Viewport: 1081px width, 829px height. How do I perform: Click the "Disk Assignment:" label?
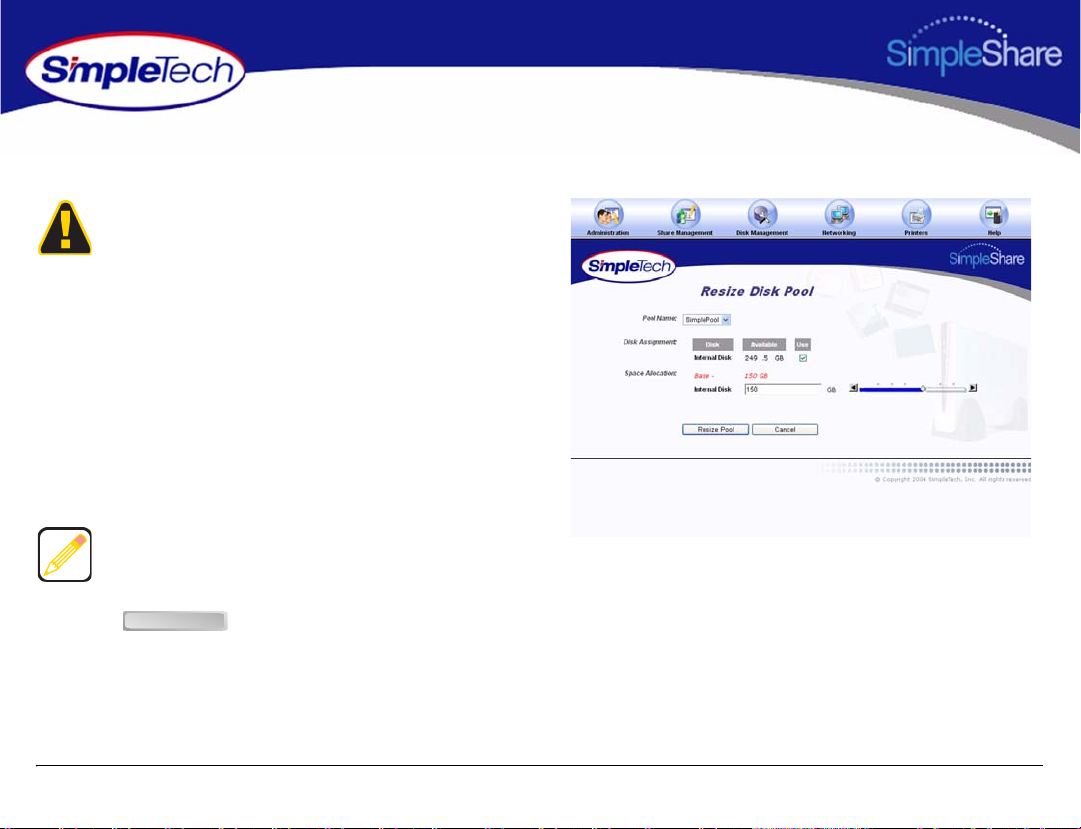[650, 342]
